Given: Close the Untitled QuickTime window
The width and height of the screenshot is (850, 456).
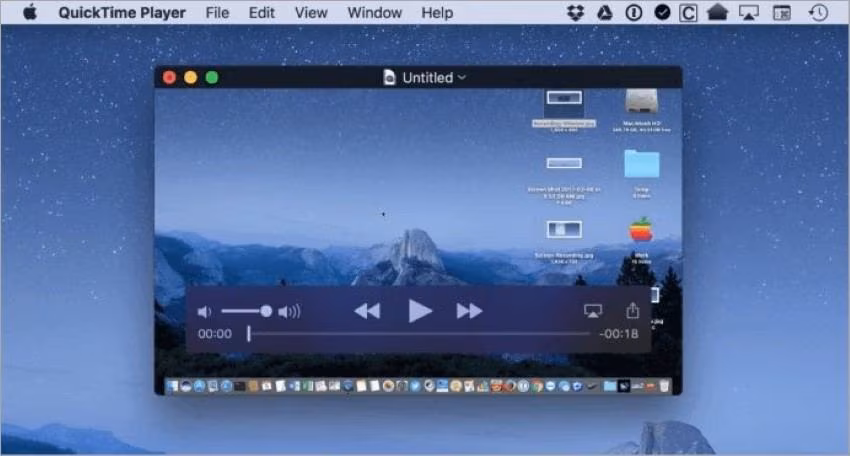Looking at the screenshot, I should click(x=169, y=78).
